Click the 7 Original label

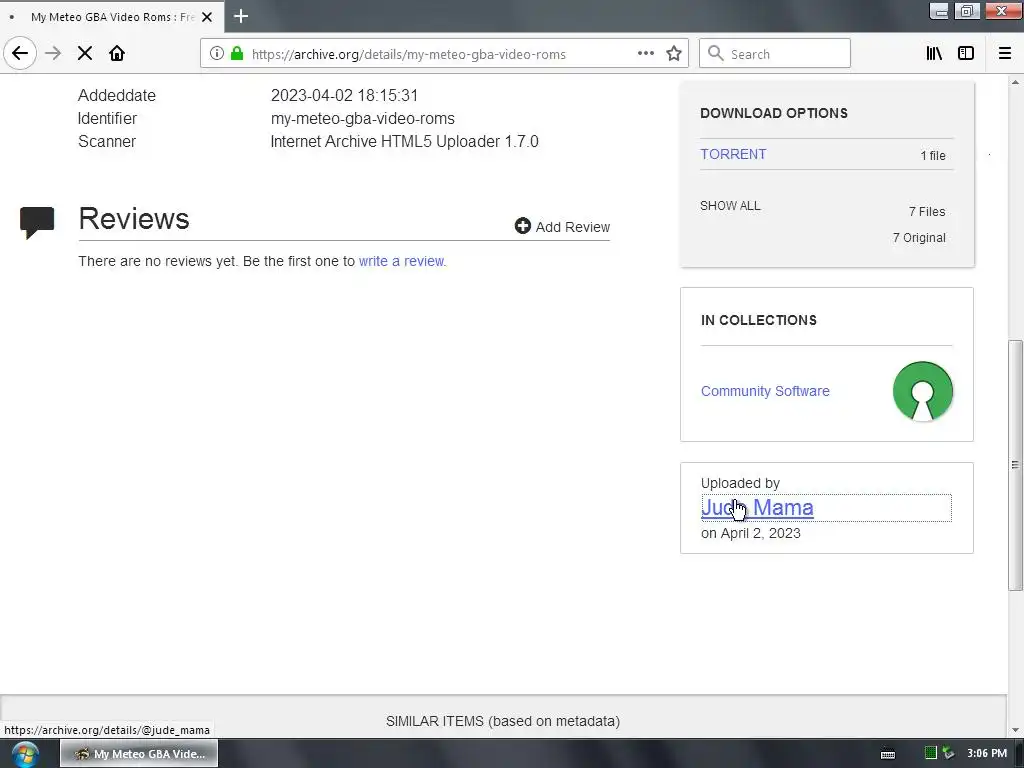[x=919, y=238]
